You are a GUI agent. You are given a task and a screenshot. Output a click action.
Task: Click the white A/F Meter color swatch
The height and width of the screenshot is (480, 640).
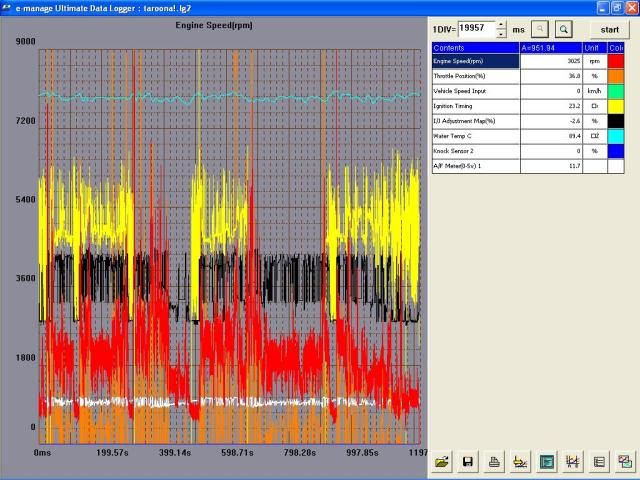(616, 166)
